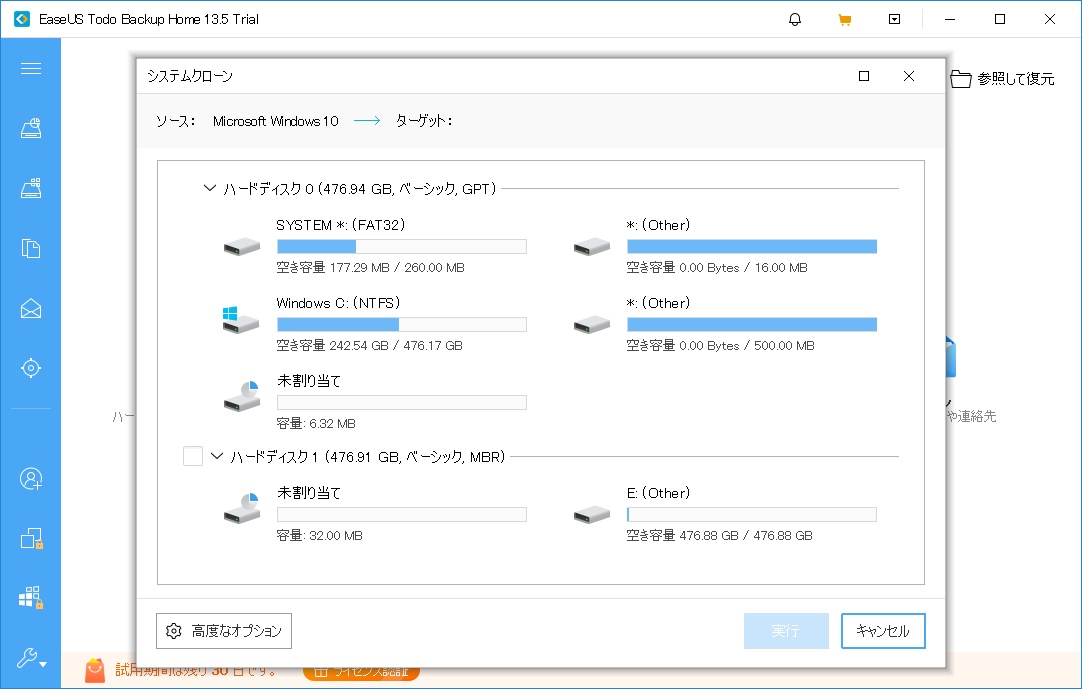This screenshot has height=689, width=1082.
Task: Click '容量: 6.32 MB' text
Action: point(316,424)
